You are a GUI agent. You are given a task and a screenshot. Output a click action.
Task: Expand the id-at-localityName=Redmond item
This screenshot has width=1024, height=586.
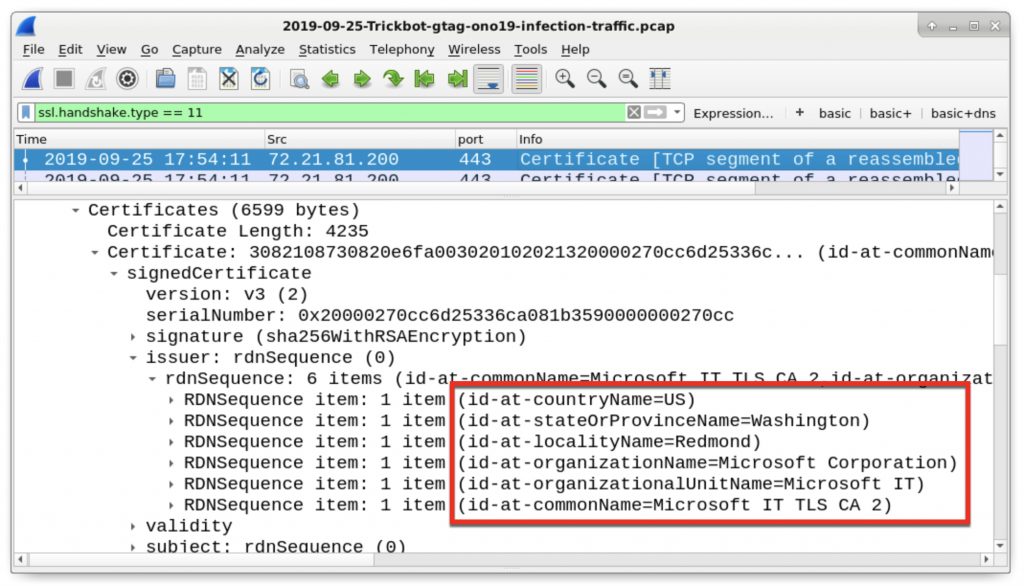click(170, 442)
